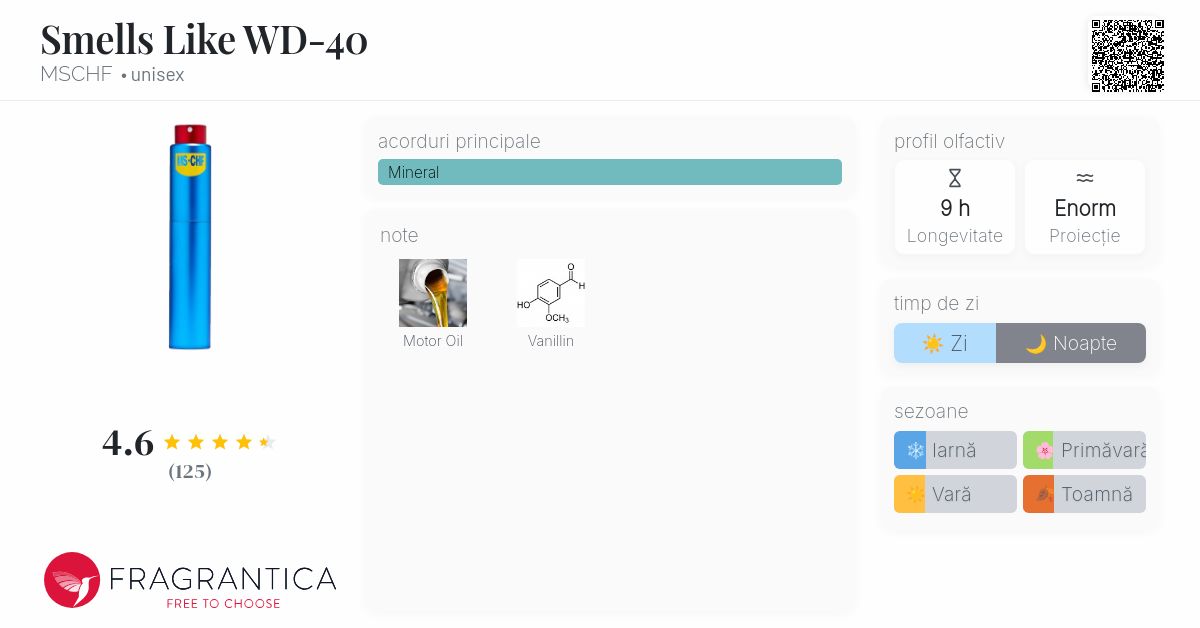
Task: Toggle the Vară season option
Action: 955,494
